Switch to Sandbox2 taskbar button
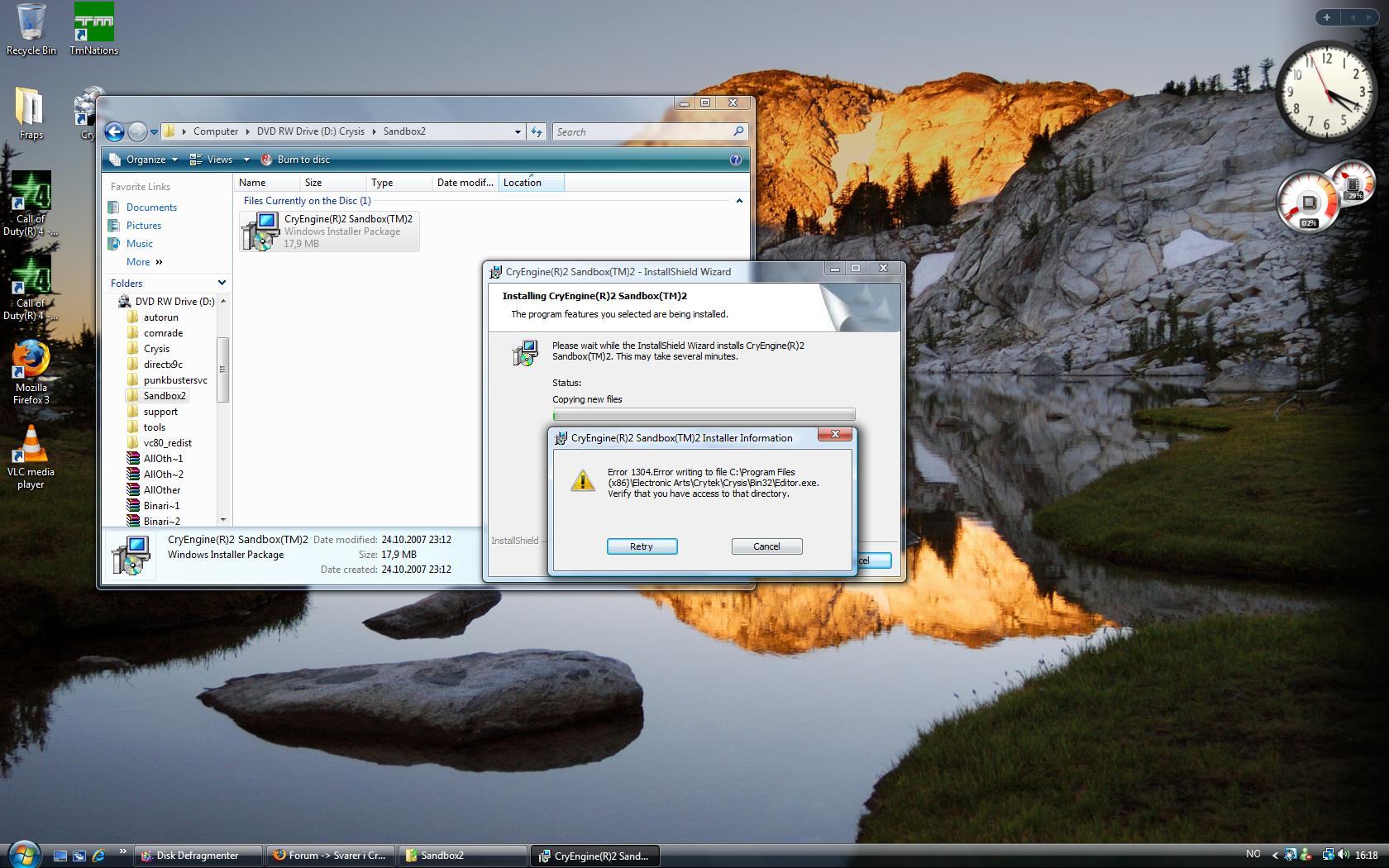The width and height of the screenshot is (1389, 868). tap(463, 856)
